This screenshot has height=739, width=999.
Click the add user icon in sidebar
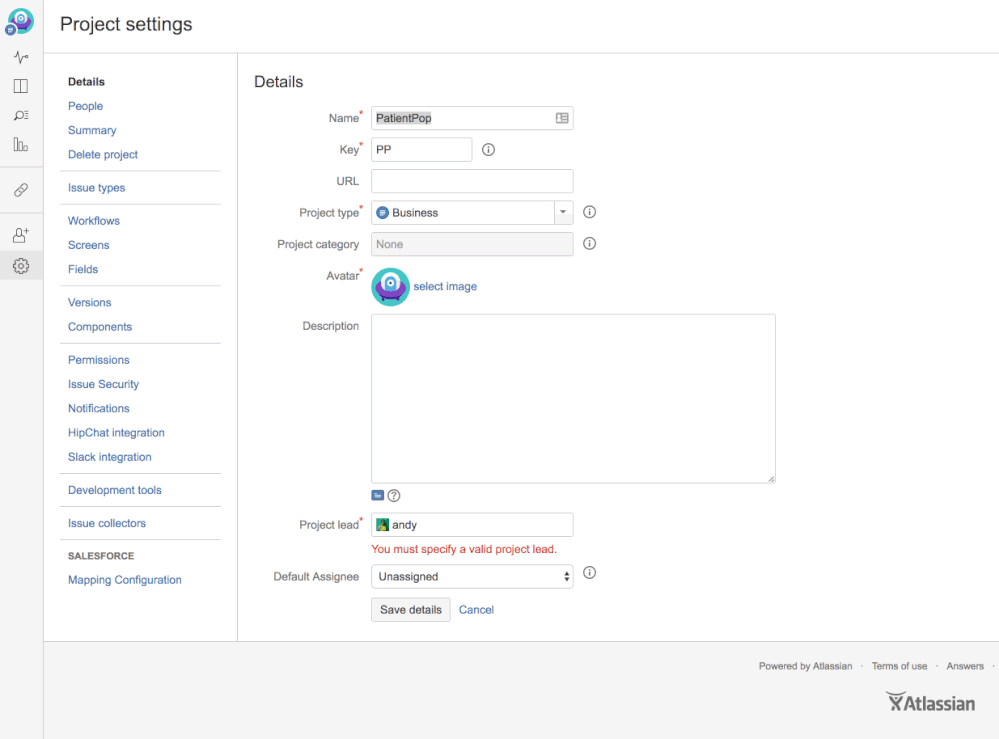pyautogui.click(x=21, y=235)
